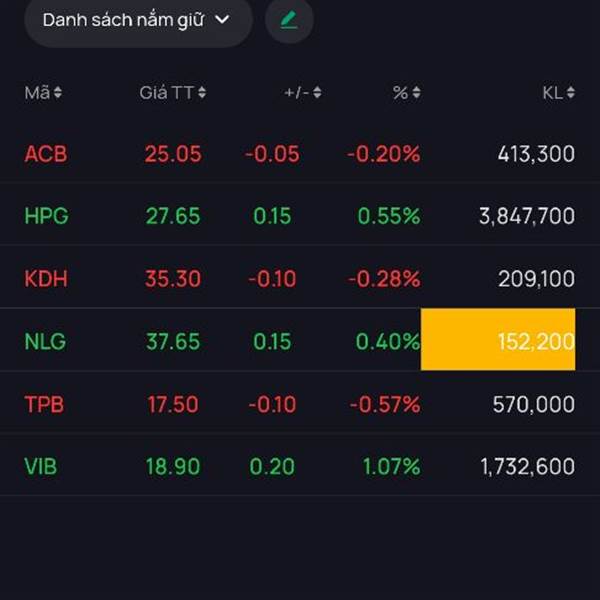The image size is (600, 600).
Task: Sort by +/- column sort arrows
Action: (x=317, y=93)
